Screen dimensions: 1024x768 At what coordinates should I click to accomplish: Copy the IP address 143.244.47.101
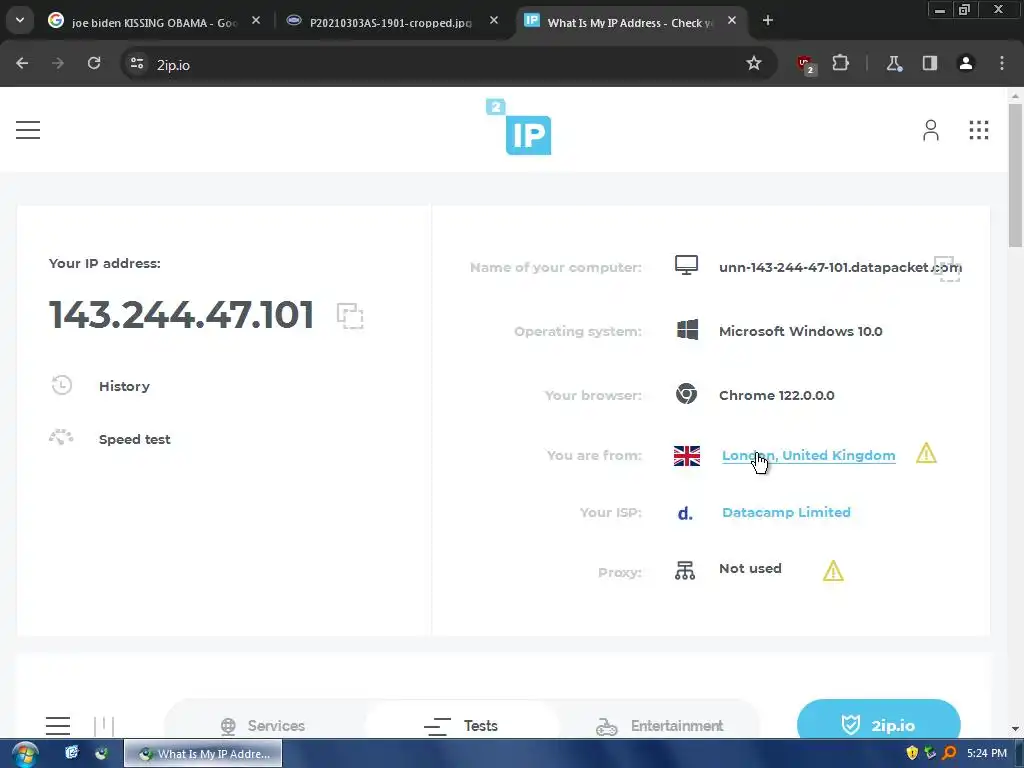[350, 316]
